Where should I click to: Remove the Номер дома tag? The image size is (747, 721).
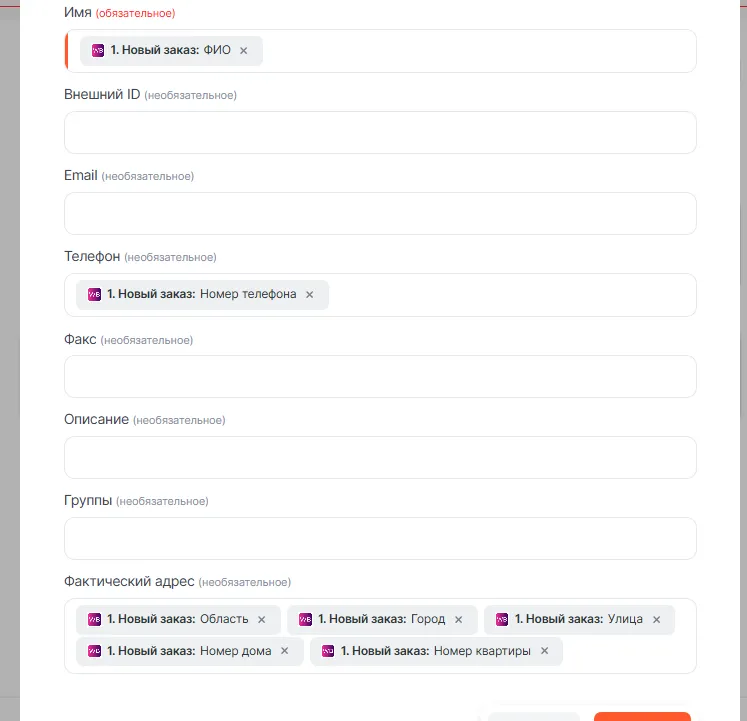pos(285,651)
